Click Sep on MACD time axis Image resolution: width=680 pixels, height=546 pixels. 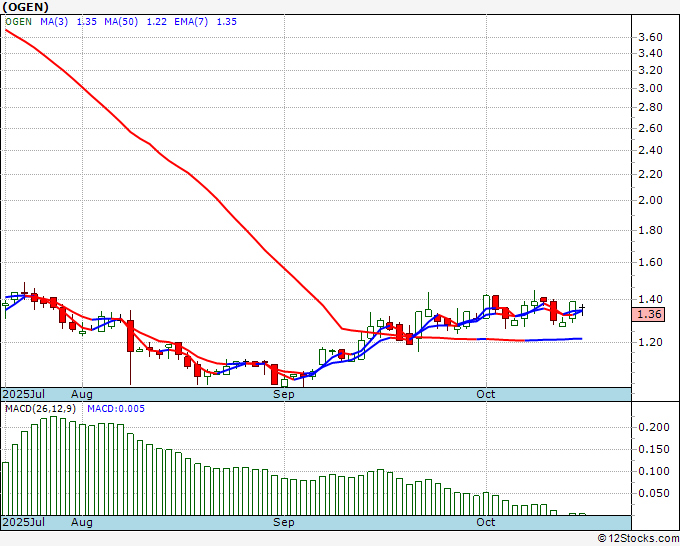coord(284,522)
